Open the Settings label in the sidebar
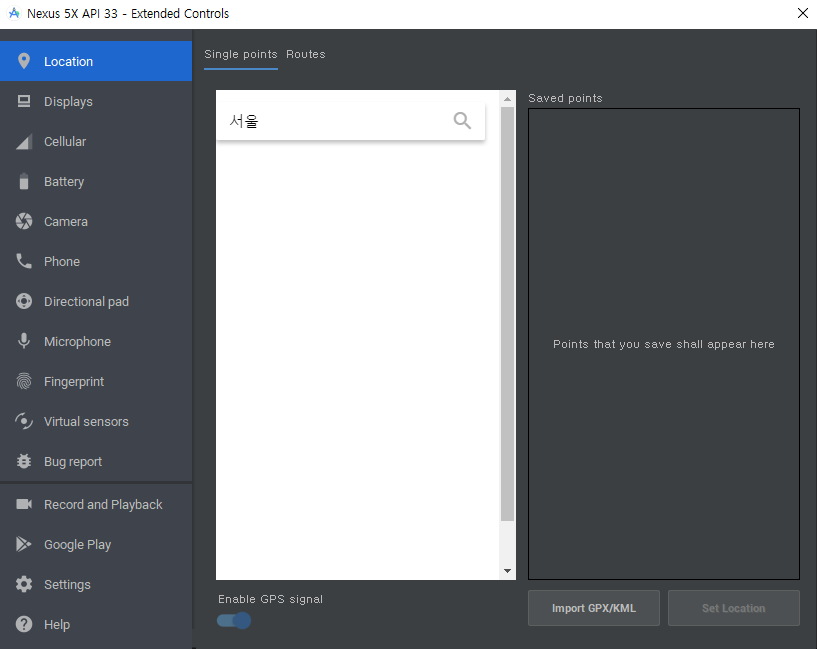Image resolution: width=817 pixels, height=649 pixels. [67, 585]
